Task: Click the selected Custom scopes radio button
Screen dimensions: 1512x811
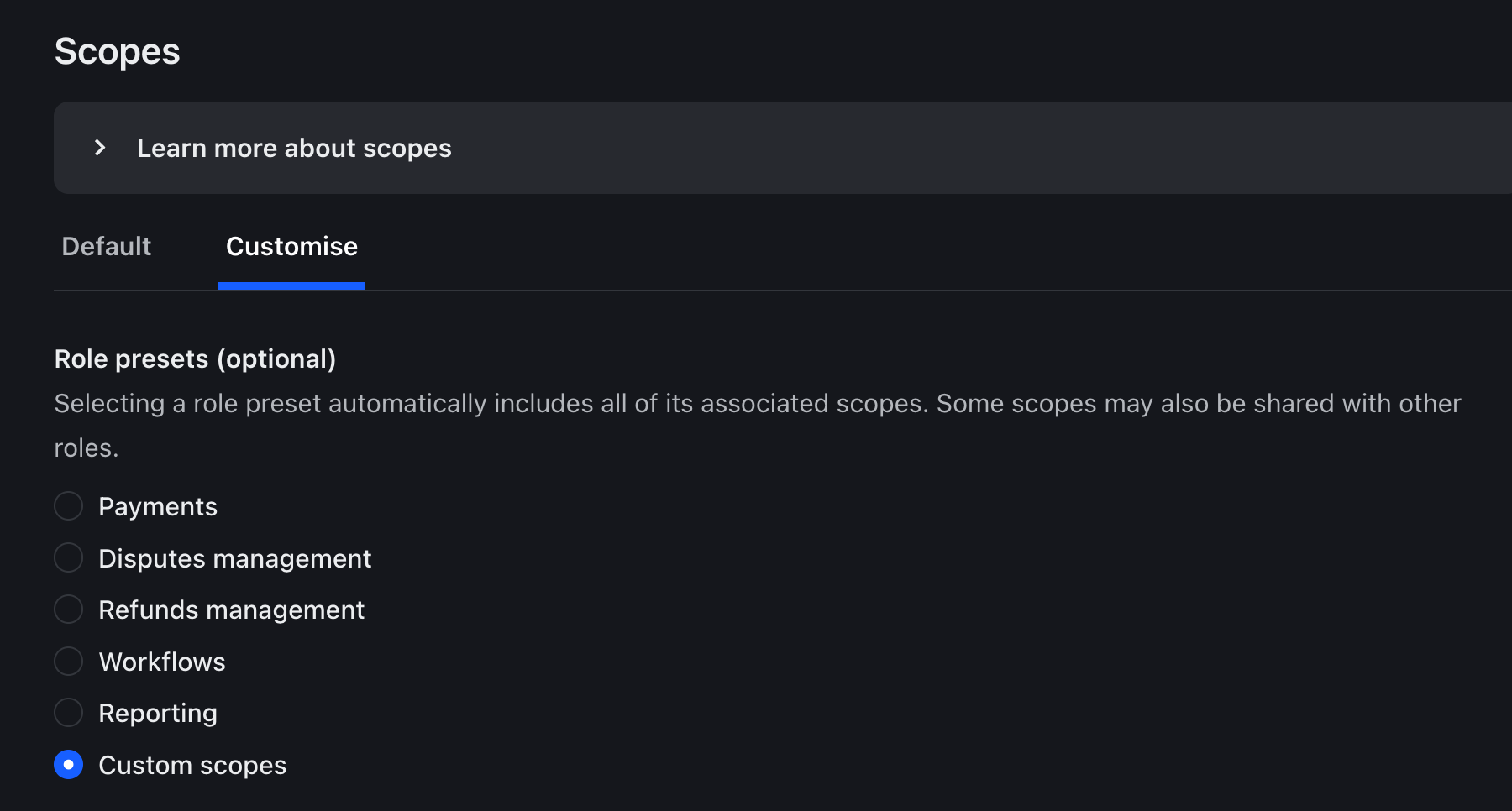Action: [x=69, y=765]
